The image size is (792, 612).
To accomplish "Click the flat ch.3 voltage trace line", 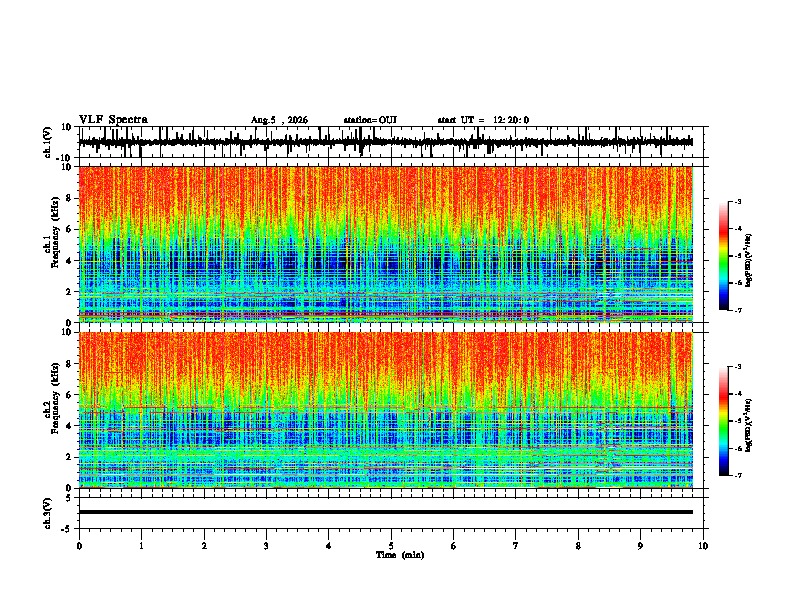I will (x=386, y=512).
